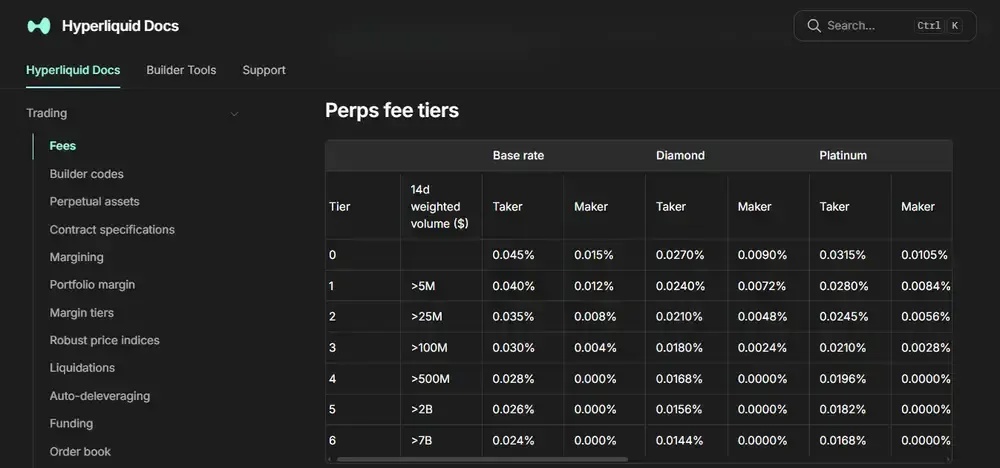Go to Builder codes page
Screen dimensions: 1000x468
[x=87, y=174]
